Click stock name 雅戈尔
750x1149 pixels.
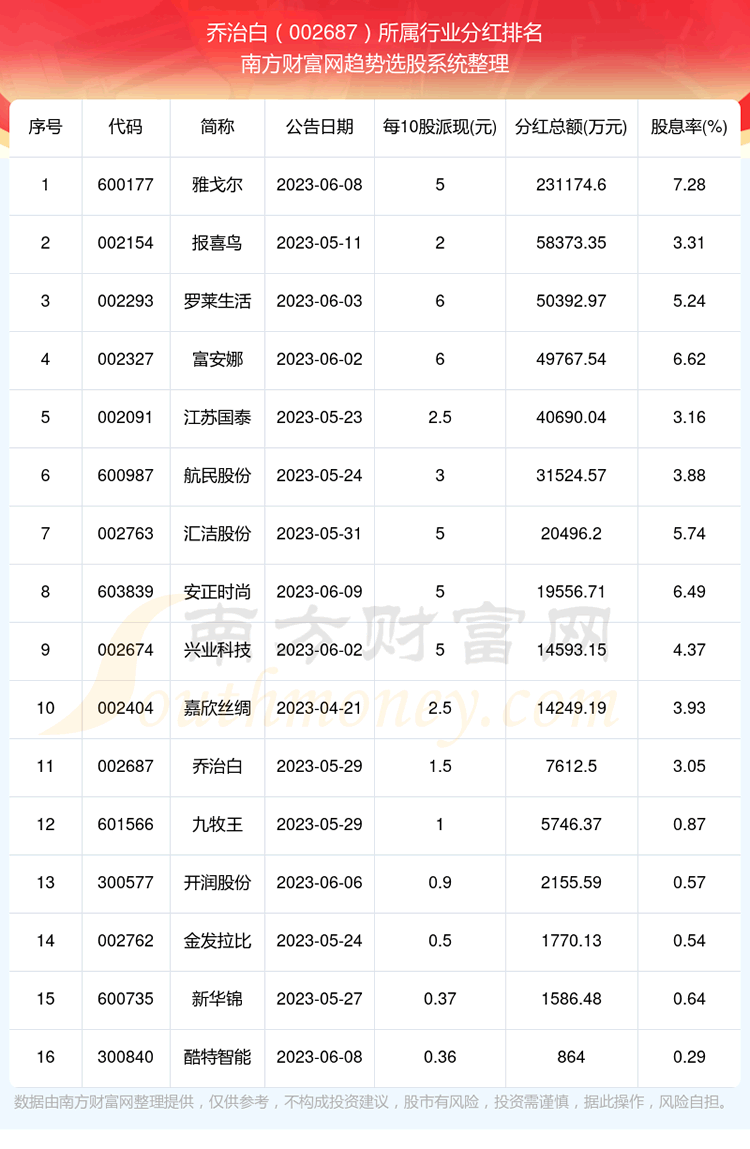tap(217, 185)
